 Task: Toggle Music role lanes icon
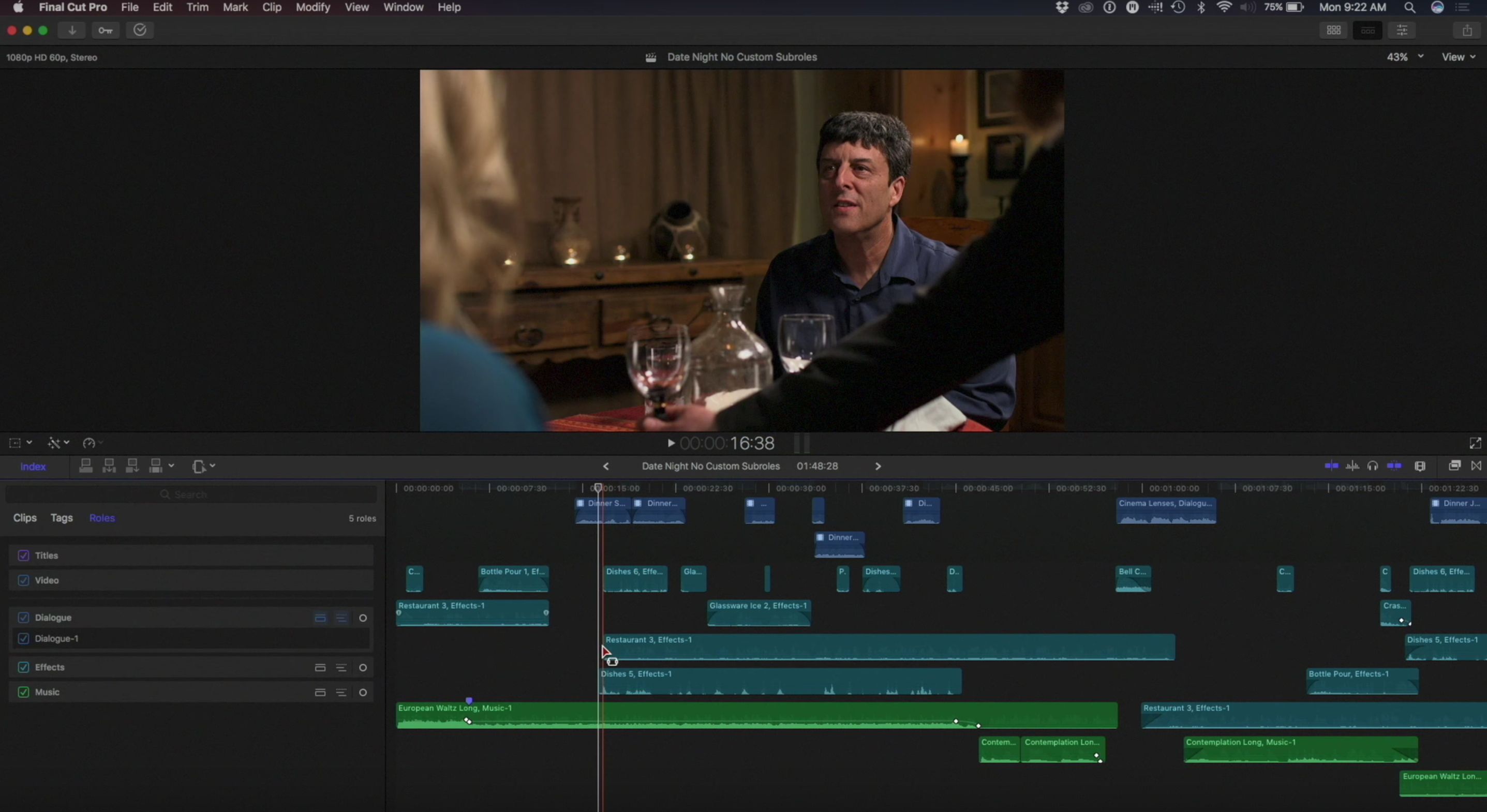320,692
